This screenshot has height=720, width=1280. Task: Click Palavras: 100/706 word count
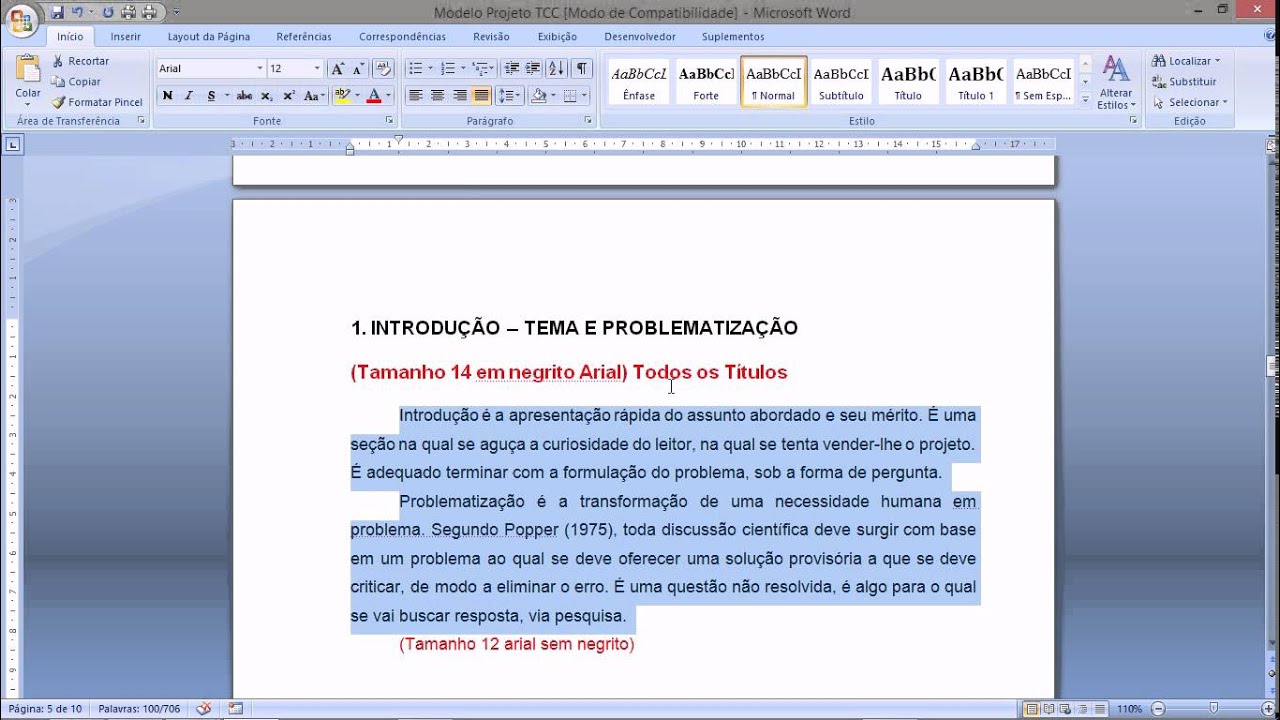click(x=139, y=709)
